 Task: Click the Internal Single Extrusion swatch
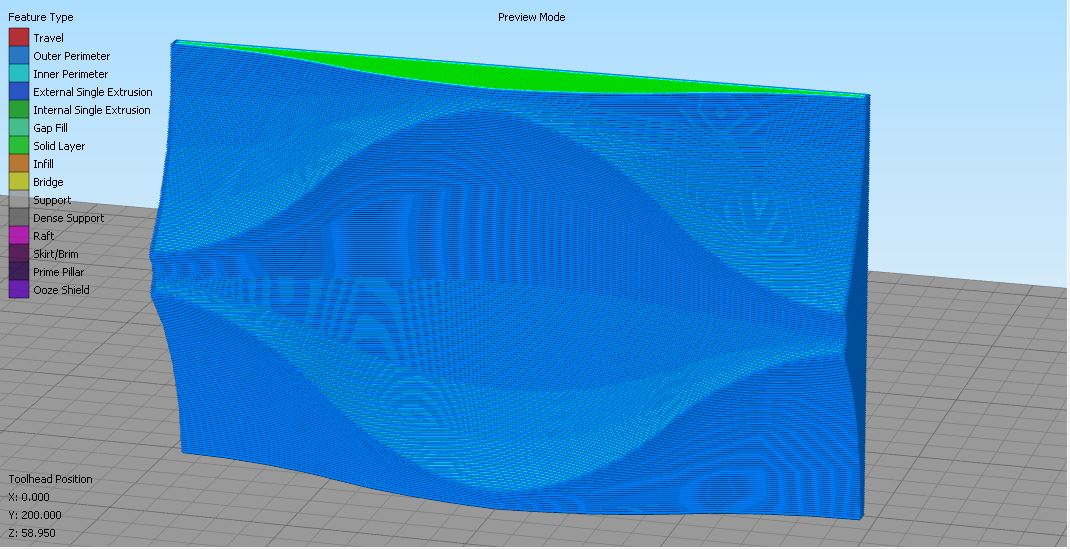pyautogui.click(x=18, y=110)
